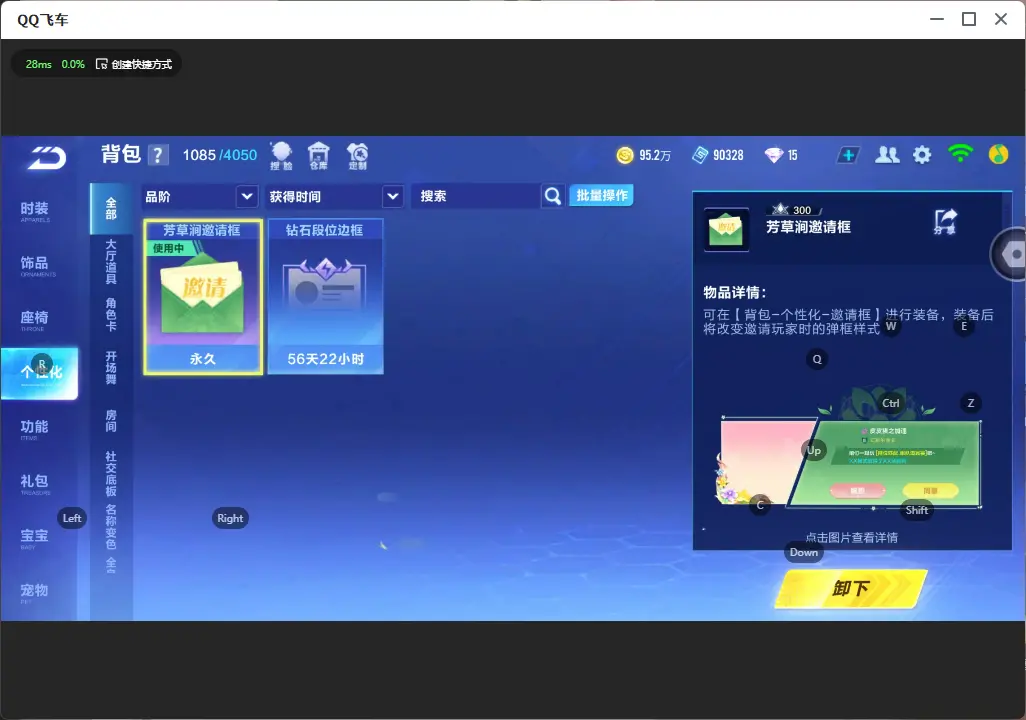
Task: Click the 1085/4050 capacity counter
Action: click(219, 155)
